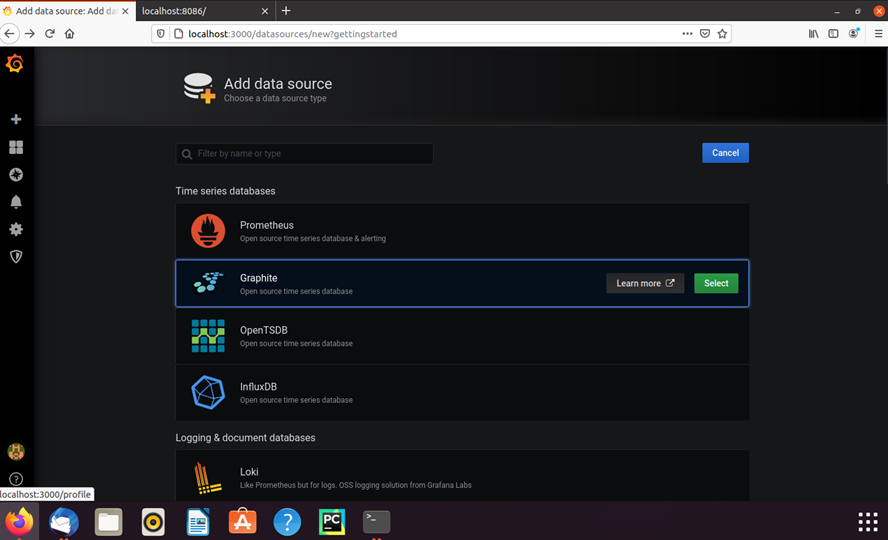The image size is (888, 540).
Task: Switch to the Add data source tab
Action: (67, 11)
